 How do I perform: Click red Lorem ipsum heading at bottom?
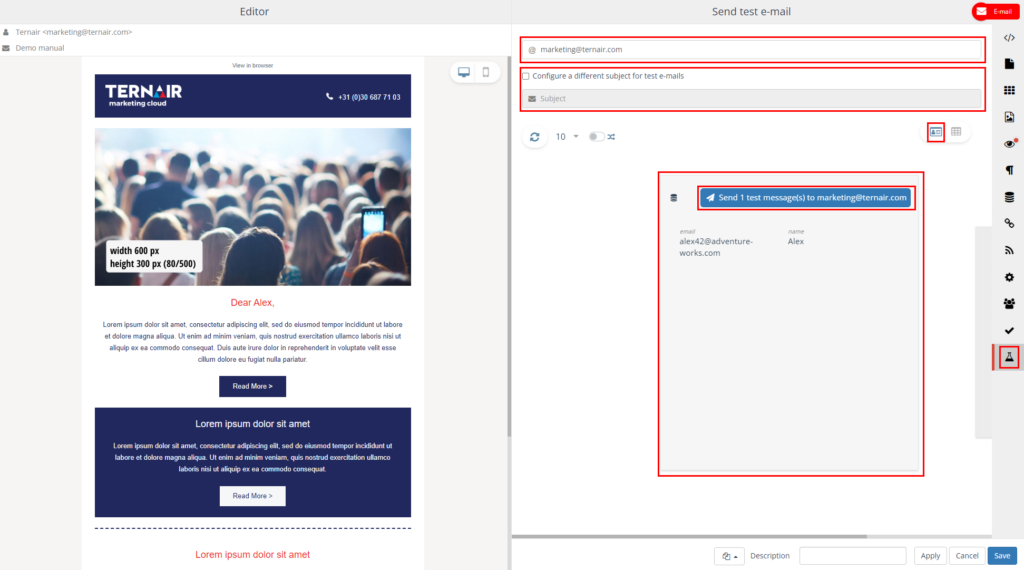[252, 554]
